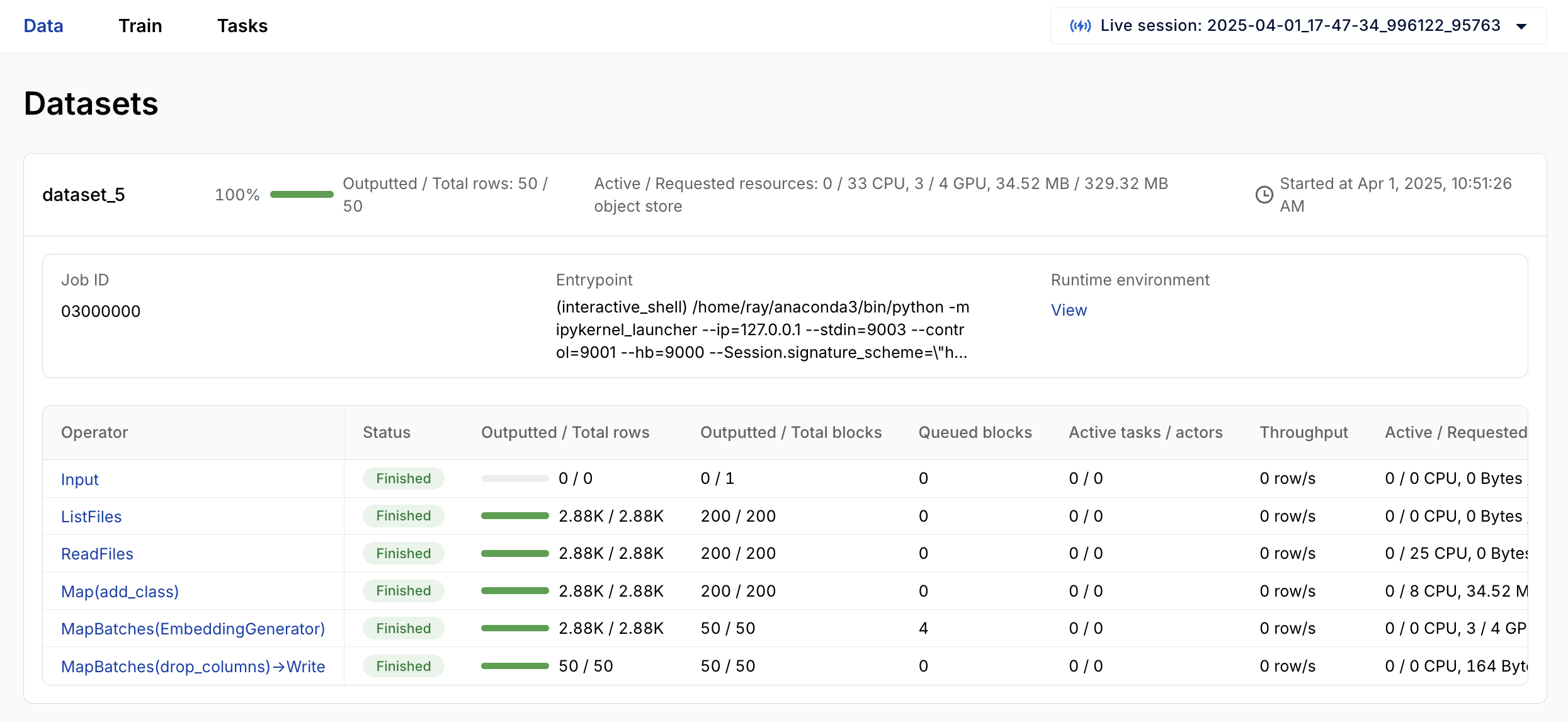1568x722 pixels.
Task: Click View runtime environment link
Action: click(1069, 310)
